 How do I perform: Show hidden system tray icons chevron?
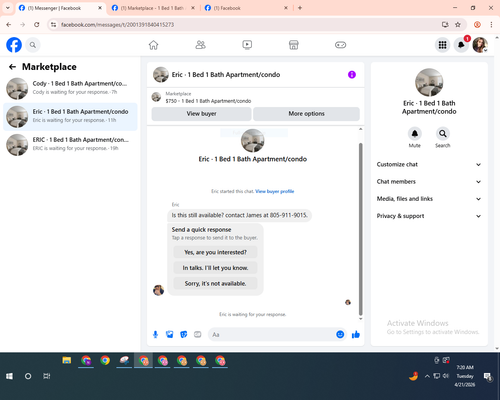pyautogui.click(x=427, y=376)
